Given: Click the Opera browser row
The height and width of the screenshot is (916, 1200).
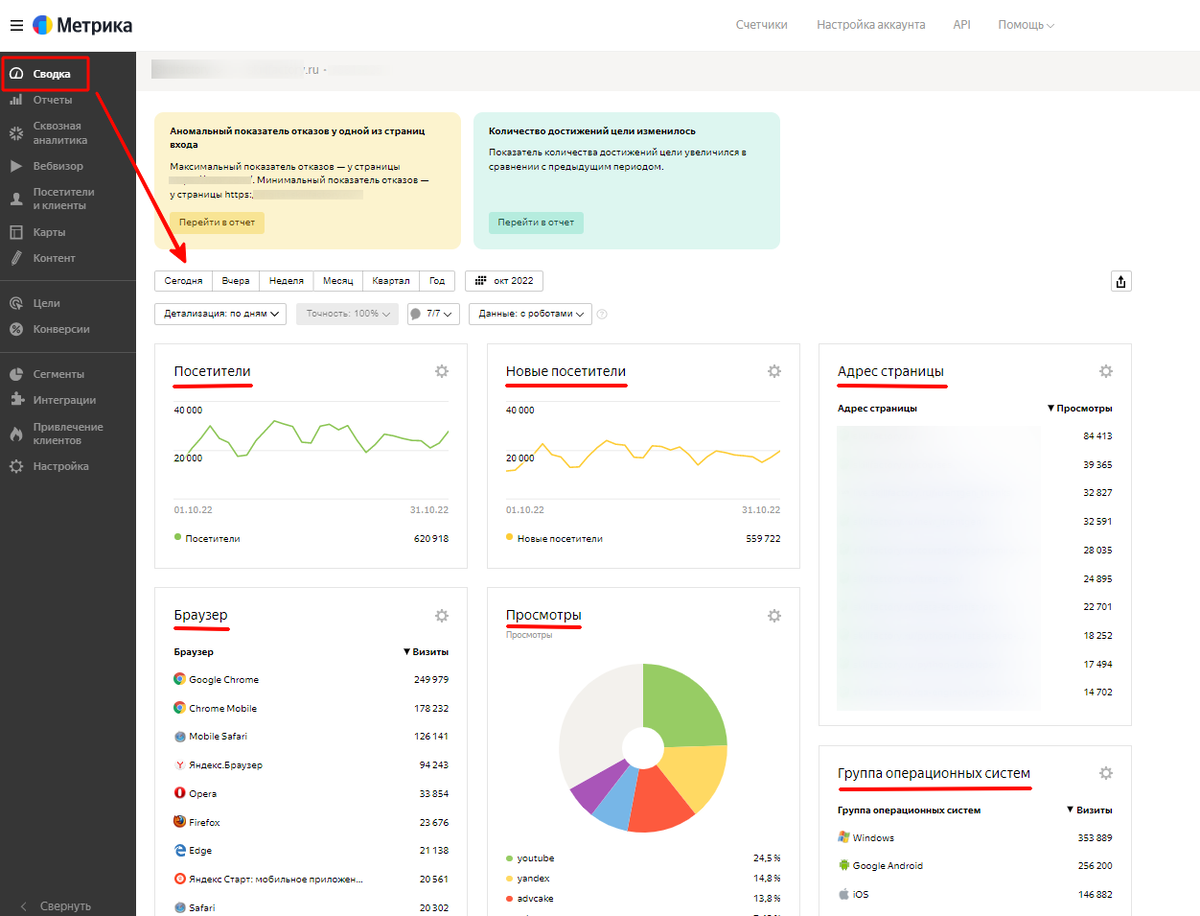Looking at the screenshot, I should pos(311,794).
